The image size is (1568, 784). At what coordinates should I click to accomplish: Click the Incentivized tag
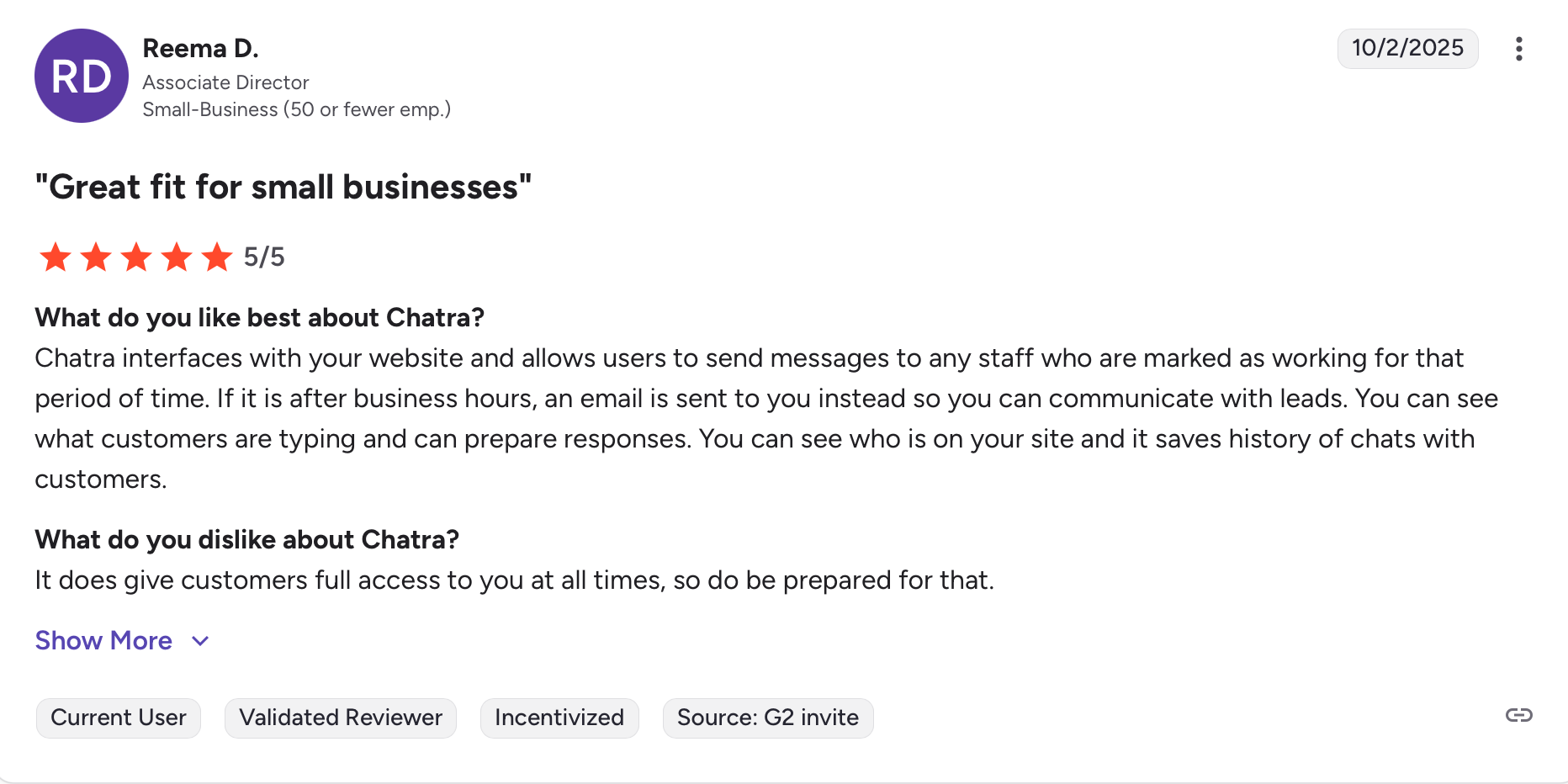tap(559, 718)
